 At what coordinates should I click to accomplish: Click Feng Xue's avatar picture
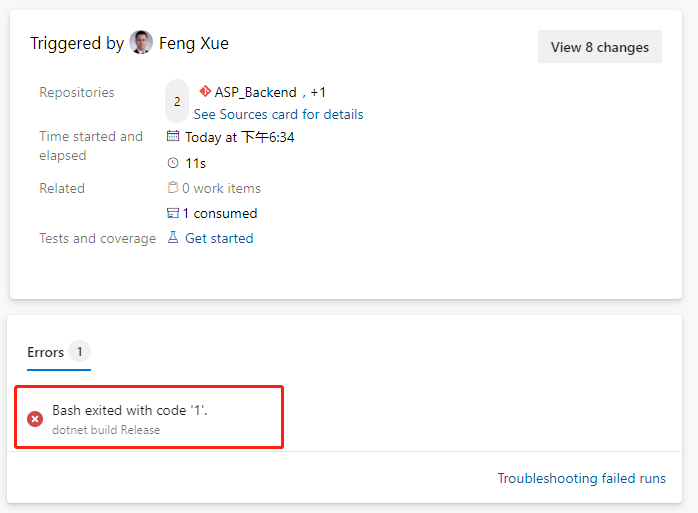141,43
